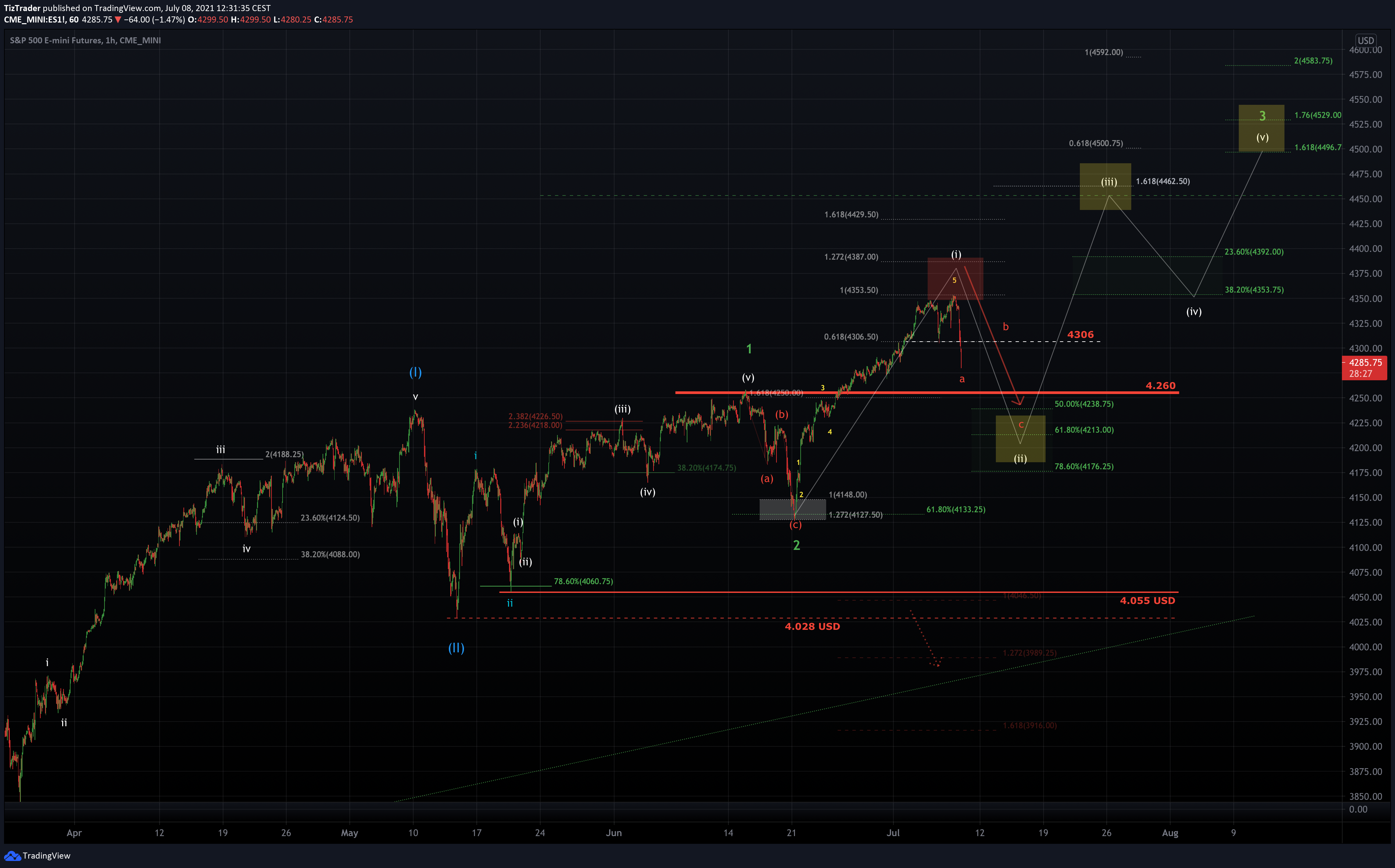Click the blue '(II)' wave label
The image size is (1395, 868).
(456, 648)
